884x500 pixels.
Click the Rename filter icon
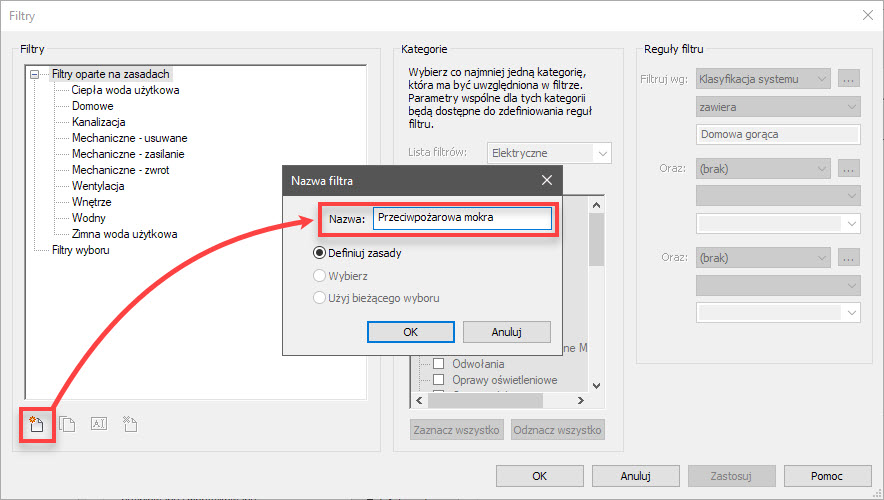[x=98, y=423]
